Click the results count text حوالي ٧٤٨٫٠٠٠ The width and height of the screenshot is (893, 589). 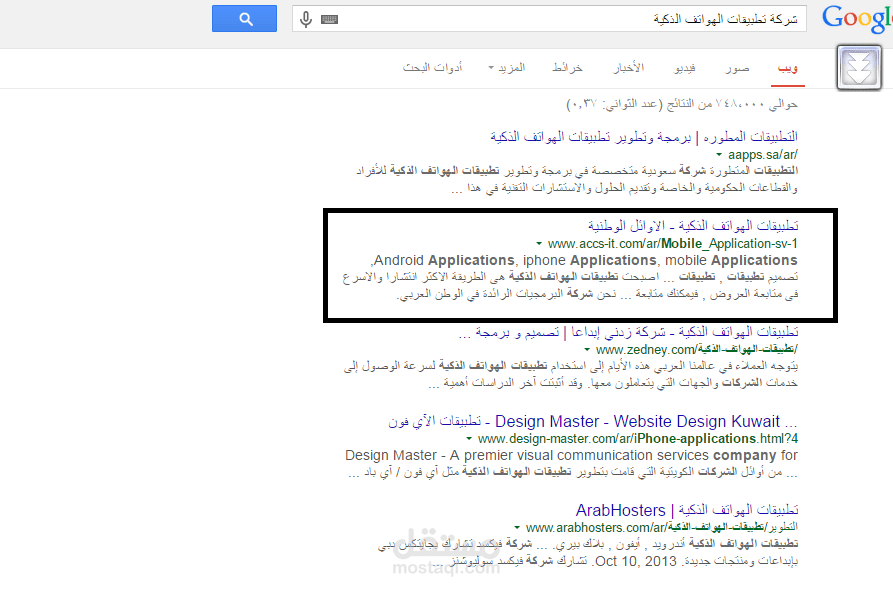(x=682, y=104)
